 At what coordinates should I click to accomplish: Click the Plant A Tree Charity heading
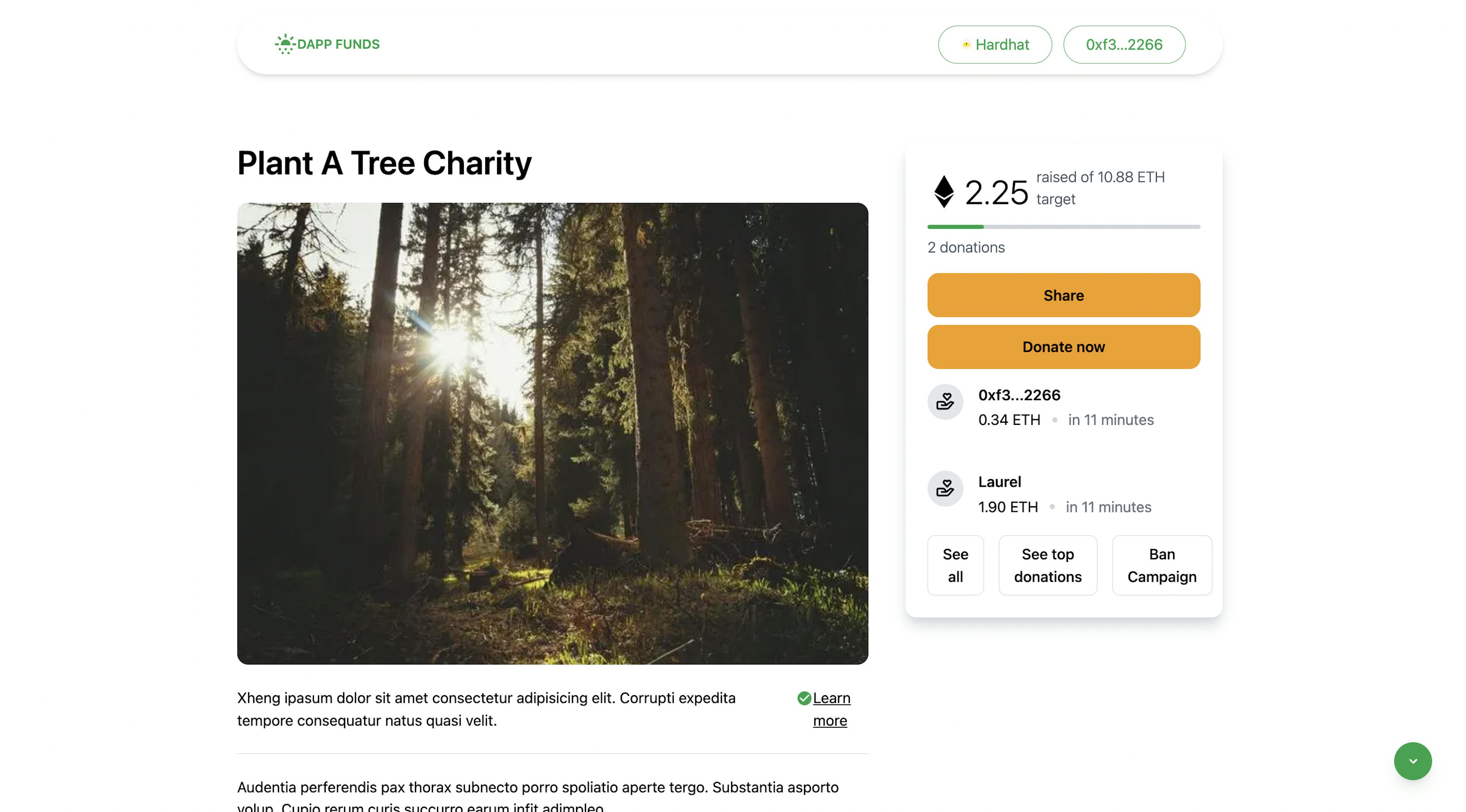click(384, 163)
